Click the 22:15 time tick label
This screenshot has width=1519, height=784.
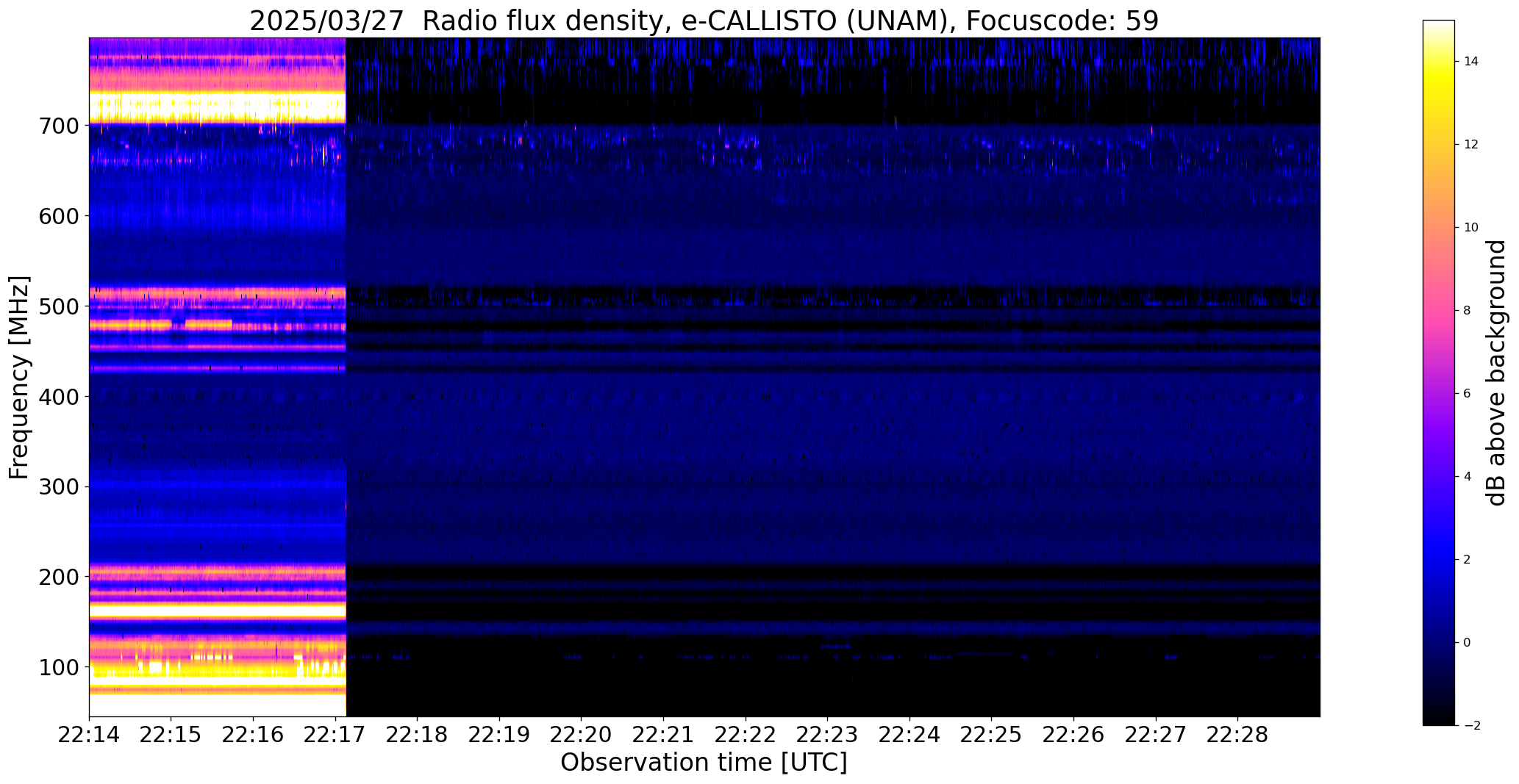coord(171,735)
